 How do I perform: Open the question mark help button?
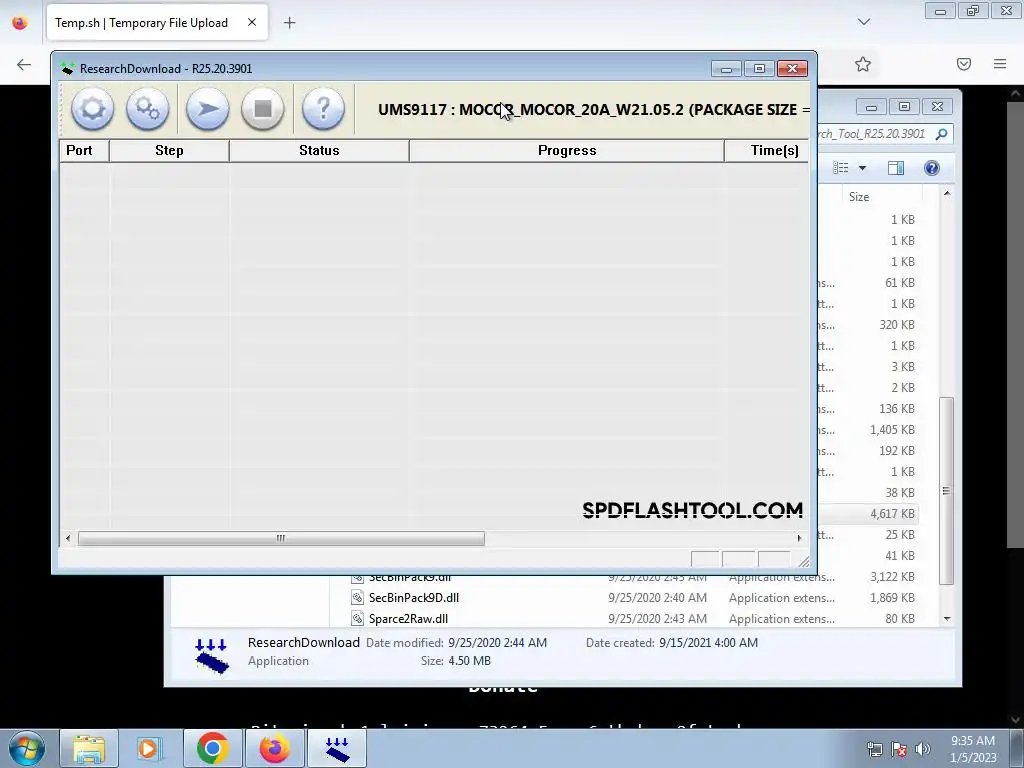pyautogui.click(x=323, y=108)
